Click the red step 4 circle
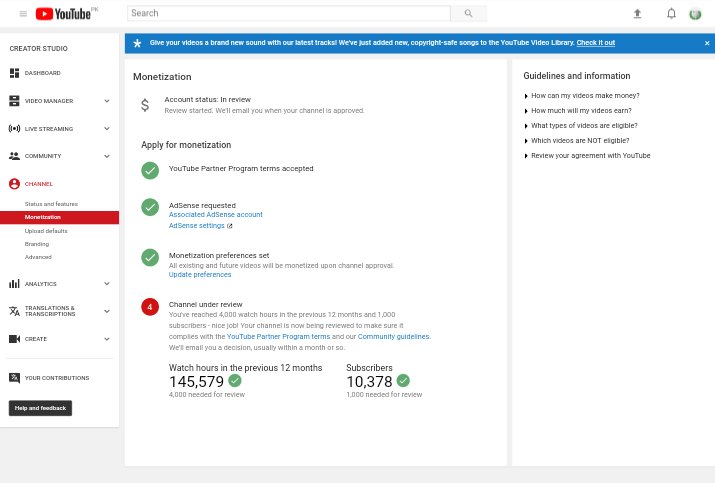The height and width of the screenshot is (483, 715). 150,307
